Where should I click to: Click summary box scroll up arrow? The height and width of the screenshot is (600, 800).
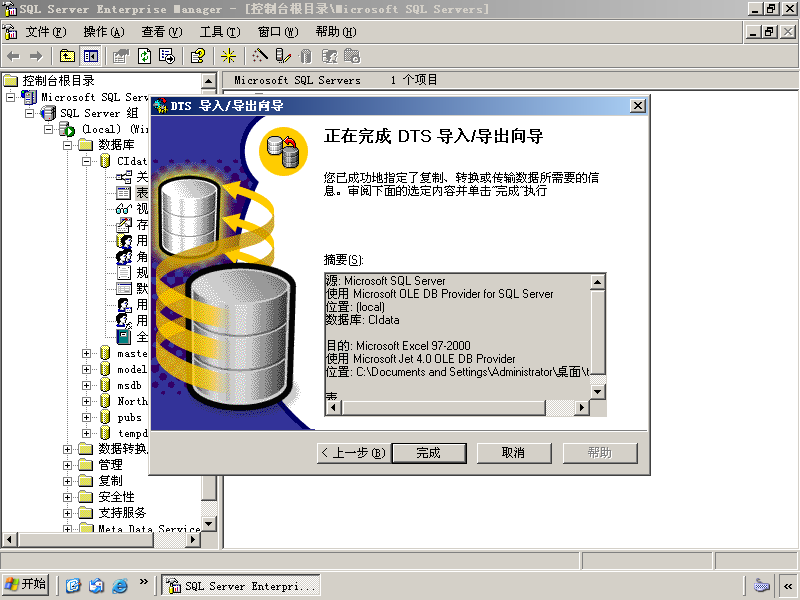tap(597, 281)
